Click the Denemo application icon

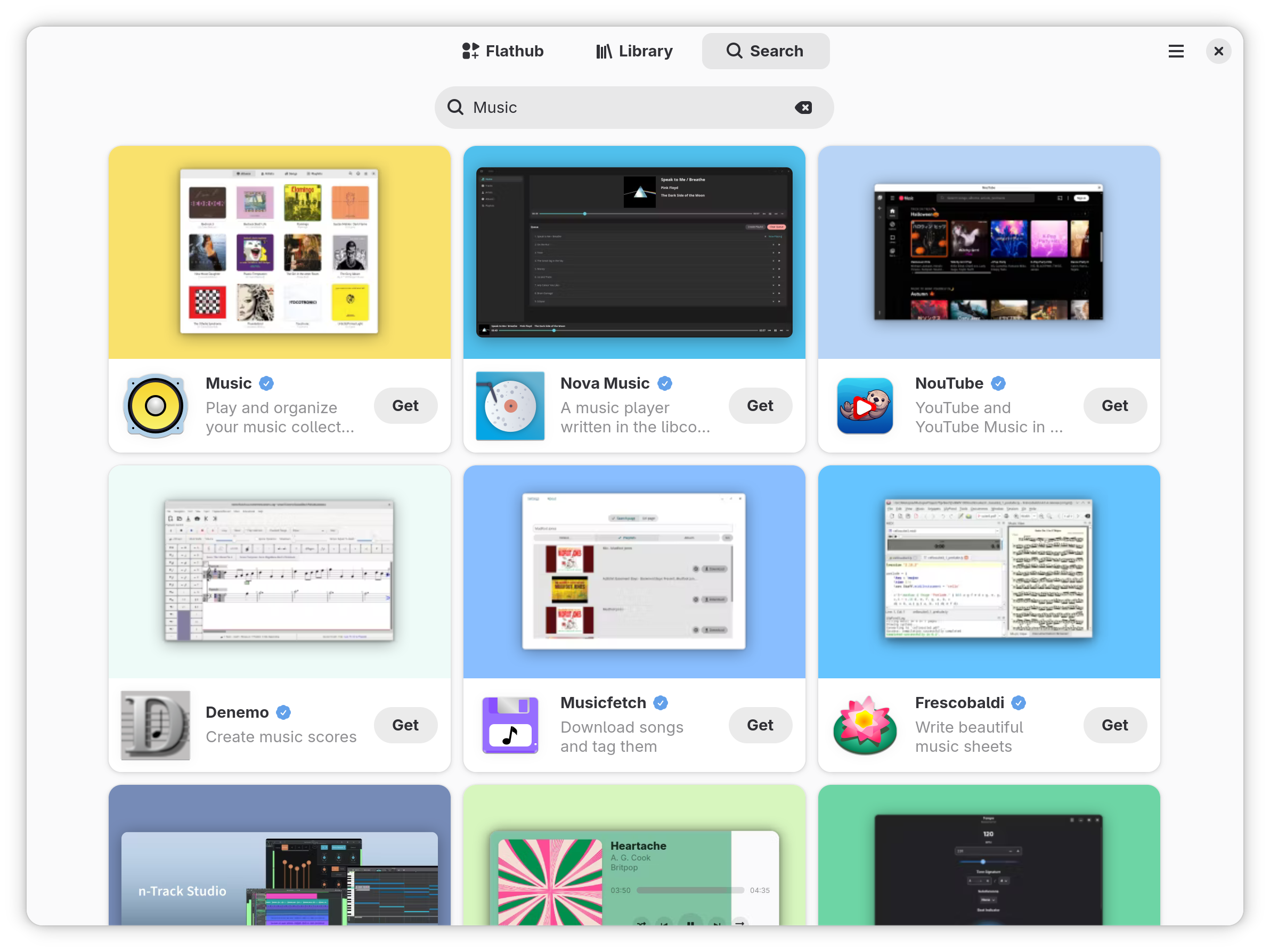point(155,725)
